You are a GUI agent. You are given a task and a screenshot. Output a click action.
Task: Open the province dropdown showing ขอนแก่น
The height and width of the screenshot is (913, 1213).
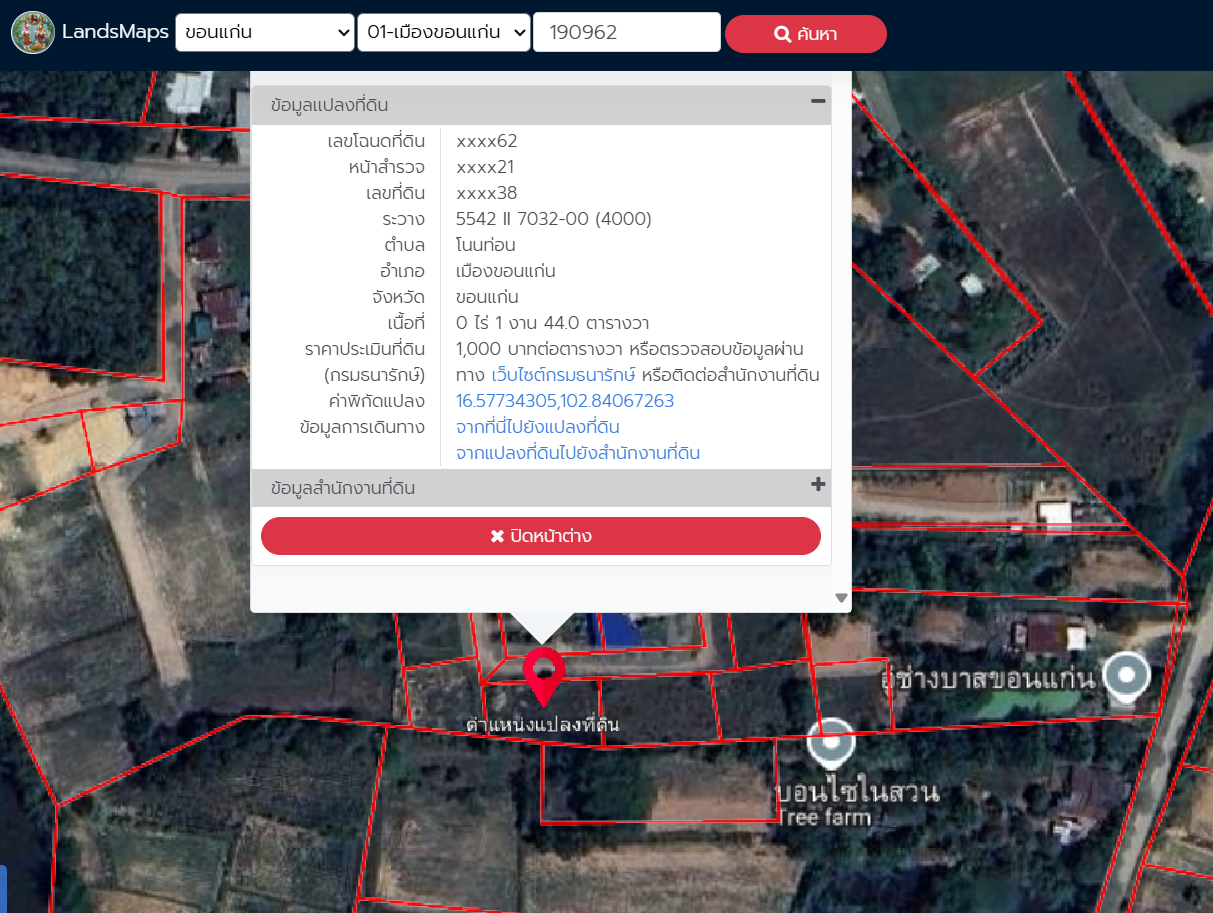coord(264,33)
